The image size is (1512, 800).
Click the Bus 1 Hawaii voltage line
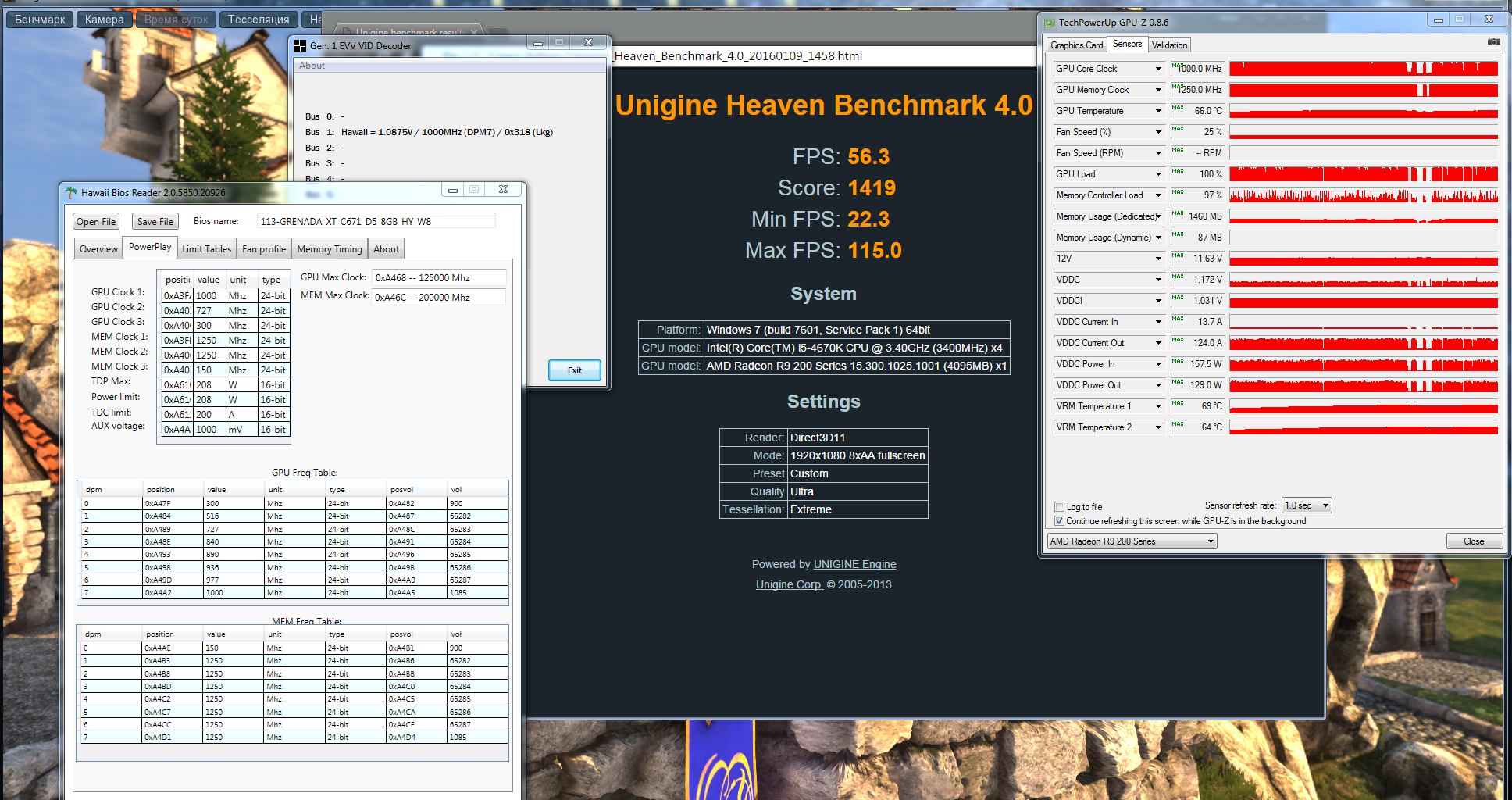[429, 132]
